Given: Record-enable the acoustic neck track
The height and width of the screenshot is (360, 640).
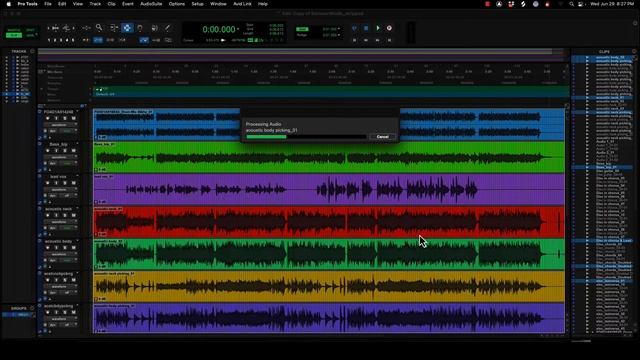Looking at the screenshot, I should [48, 215].
